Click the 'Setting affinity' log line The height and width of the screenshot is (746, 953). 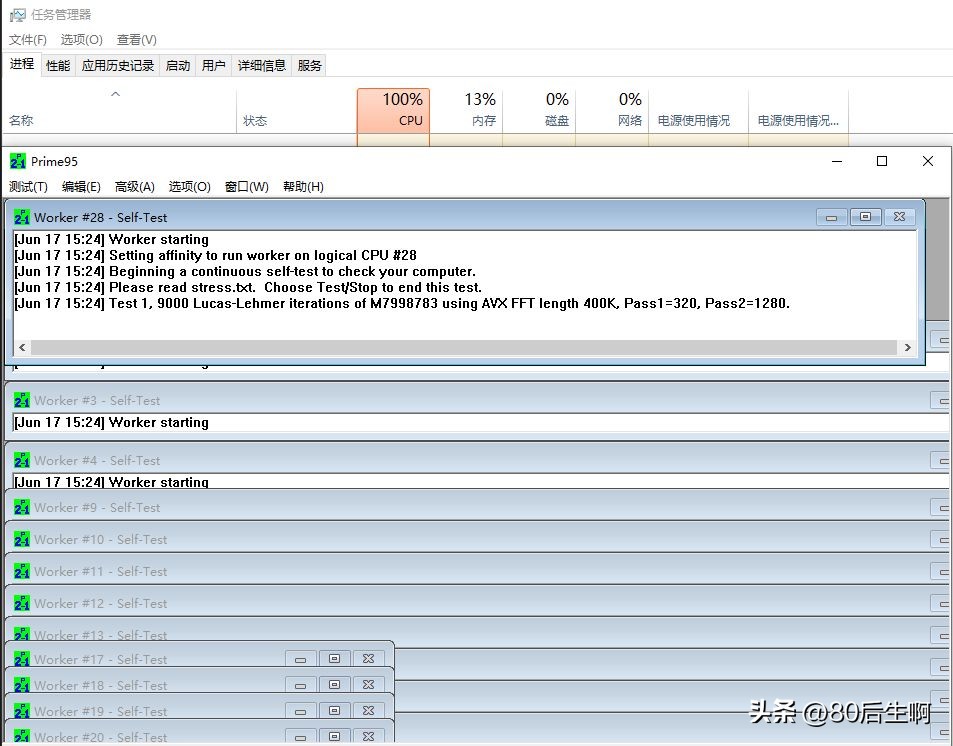(215, 255)
